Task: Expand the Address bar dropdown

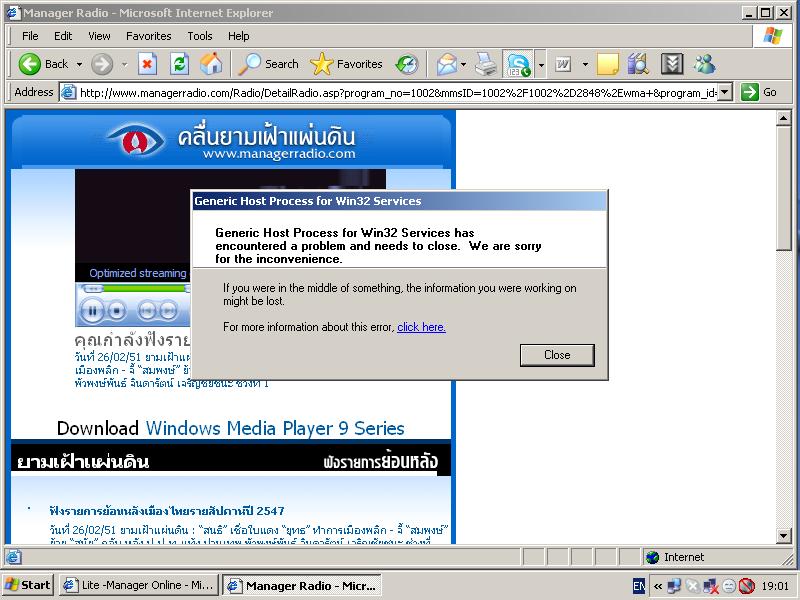Action: point(726,92)
